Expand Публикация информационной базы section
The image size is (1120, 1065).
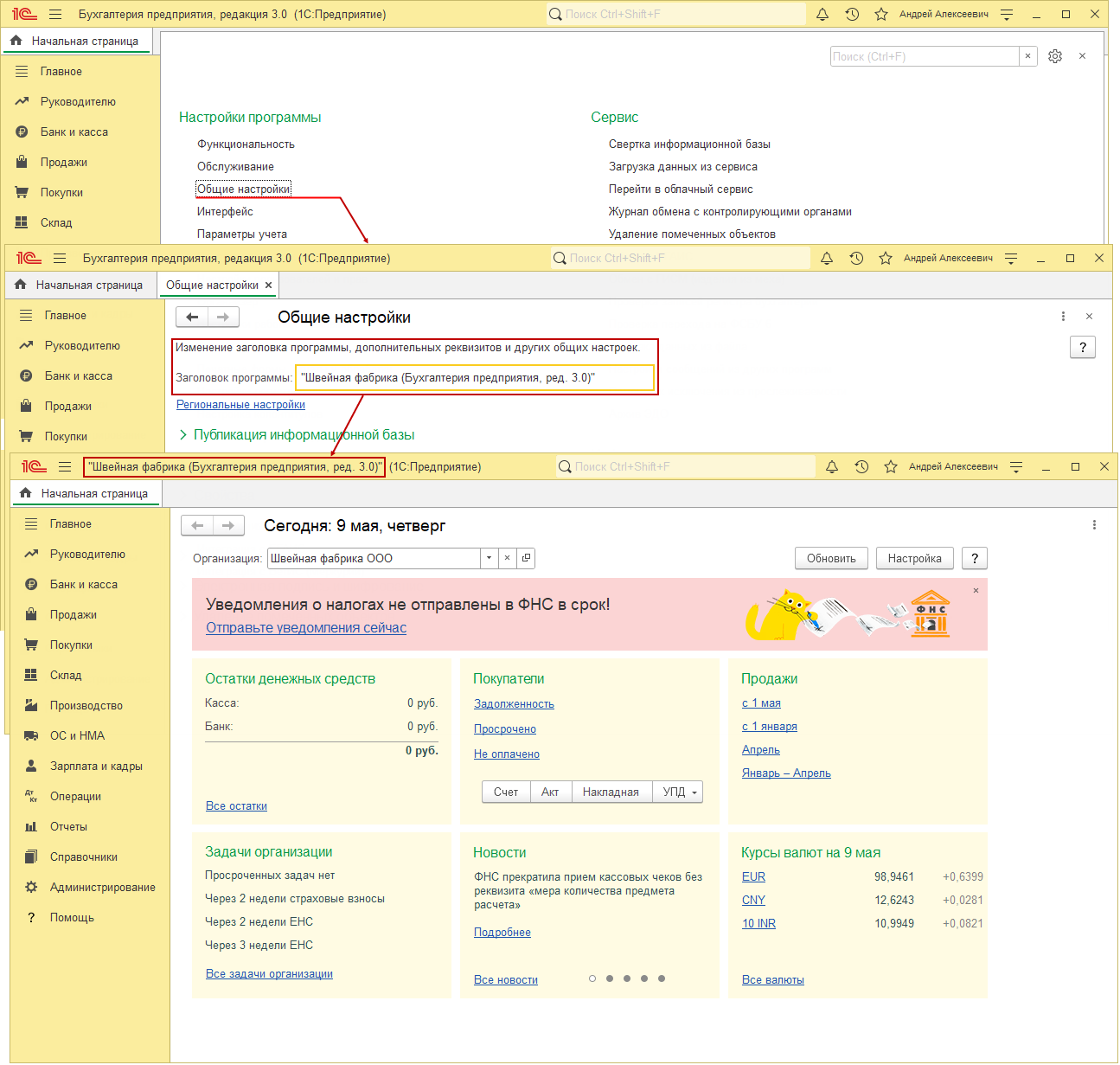297,434
